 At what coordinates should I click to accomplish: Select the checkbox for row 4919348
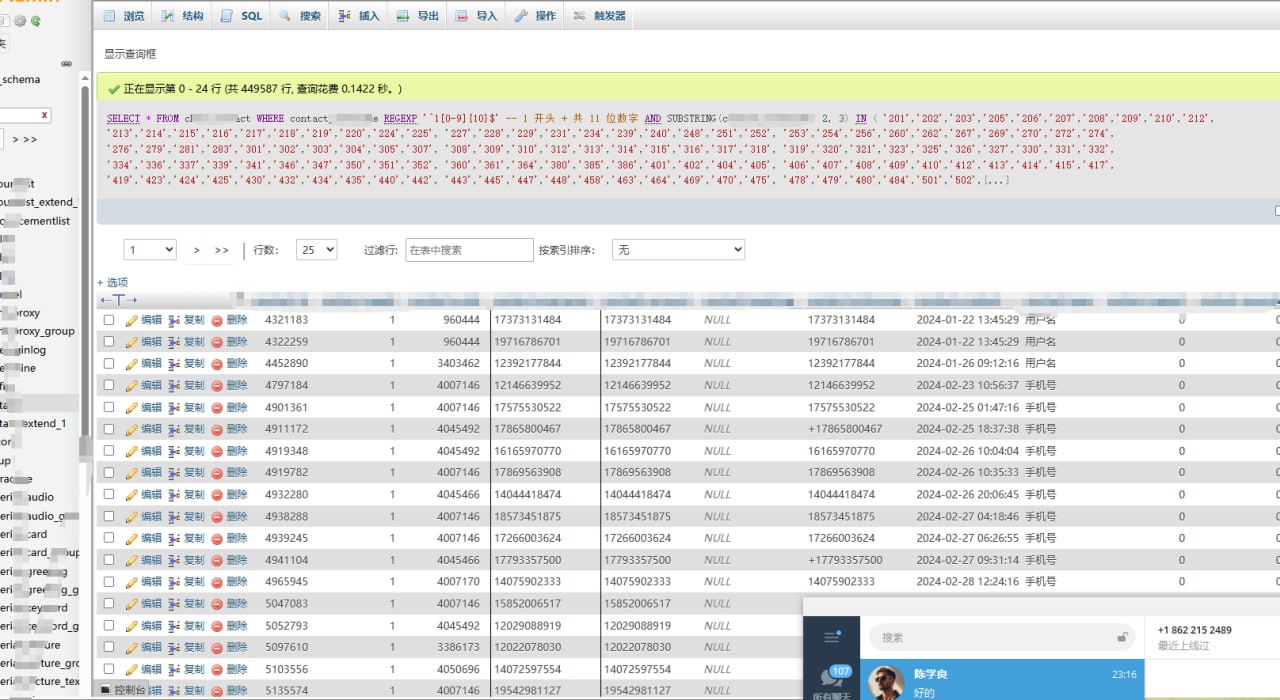109,451
